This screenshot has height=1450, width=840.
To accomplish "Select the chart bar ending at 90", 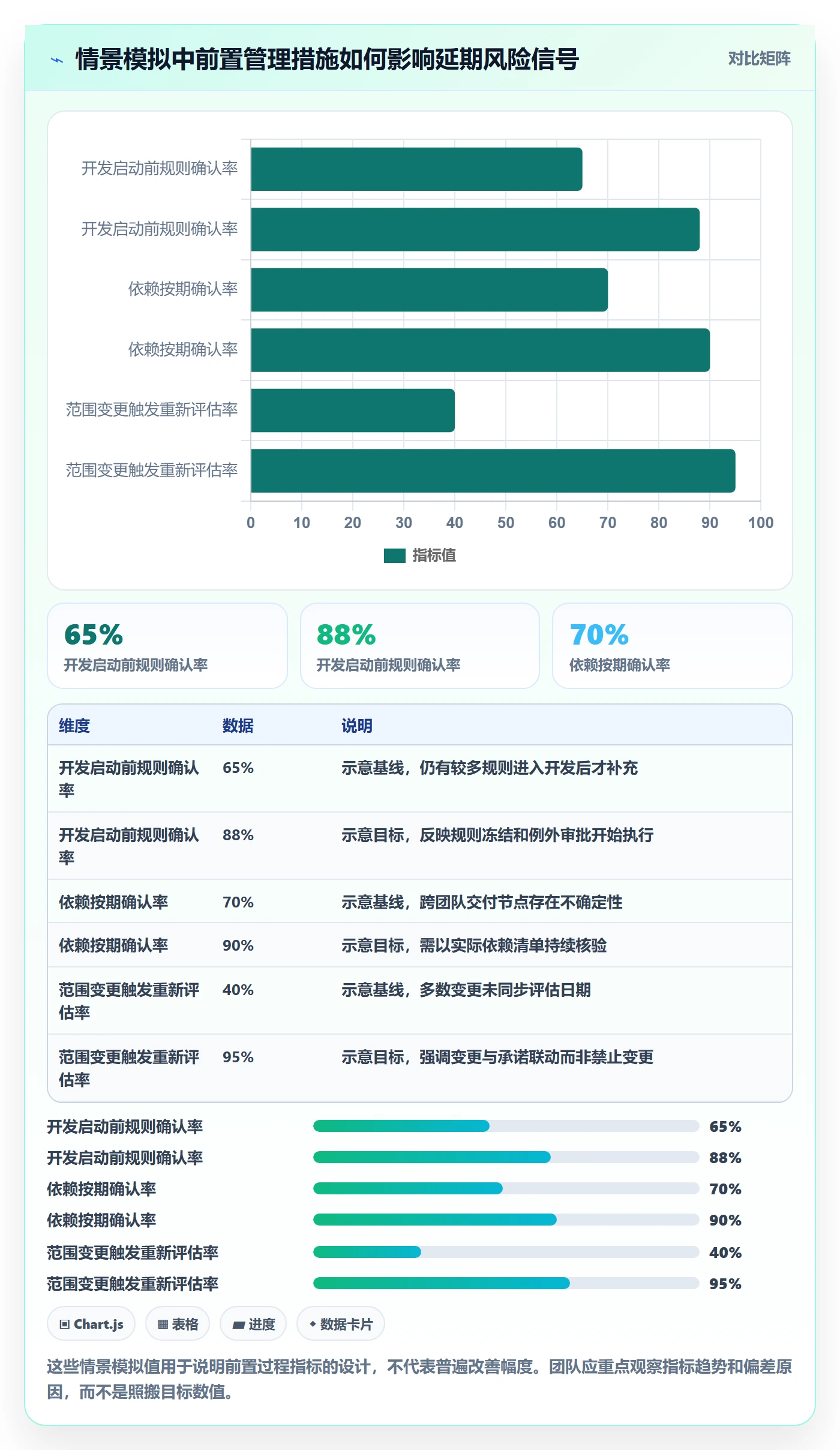I will pyautogui.click(x=481, y=350).
